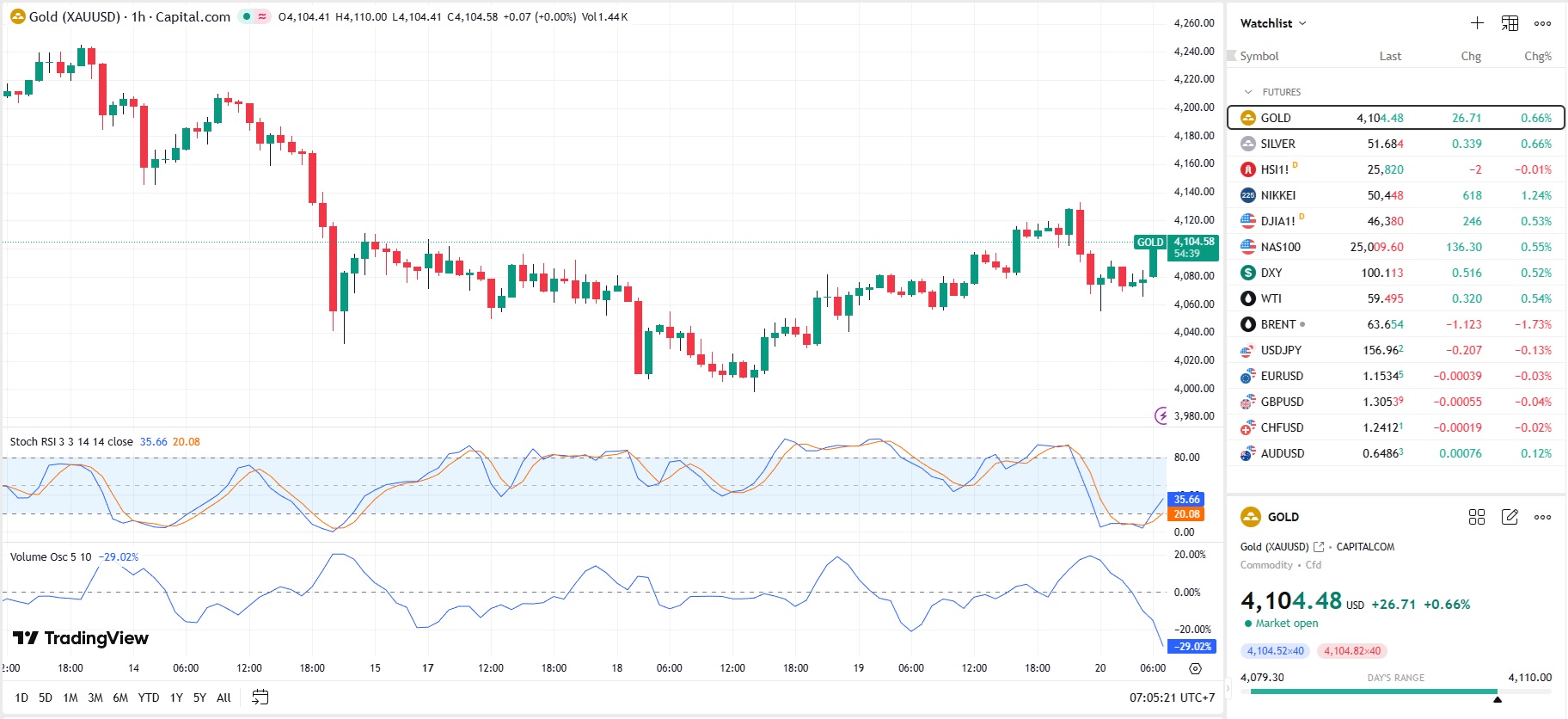This screenshot has width=1568, height=719.
Task: Open the UTC+7 timezone menu
Action: point(1173,697)
